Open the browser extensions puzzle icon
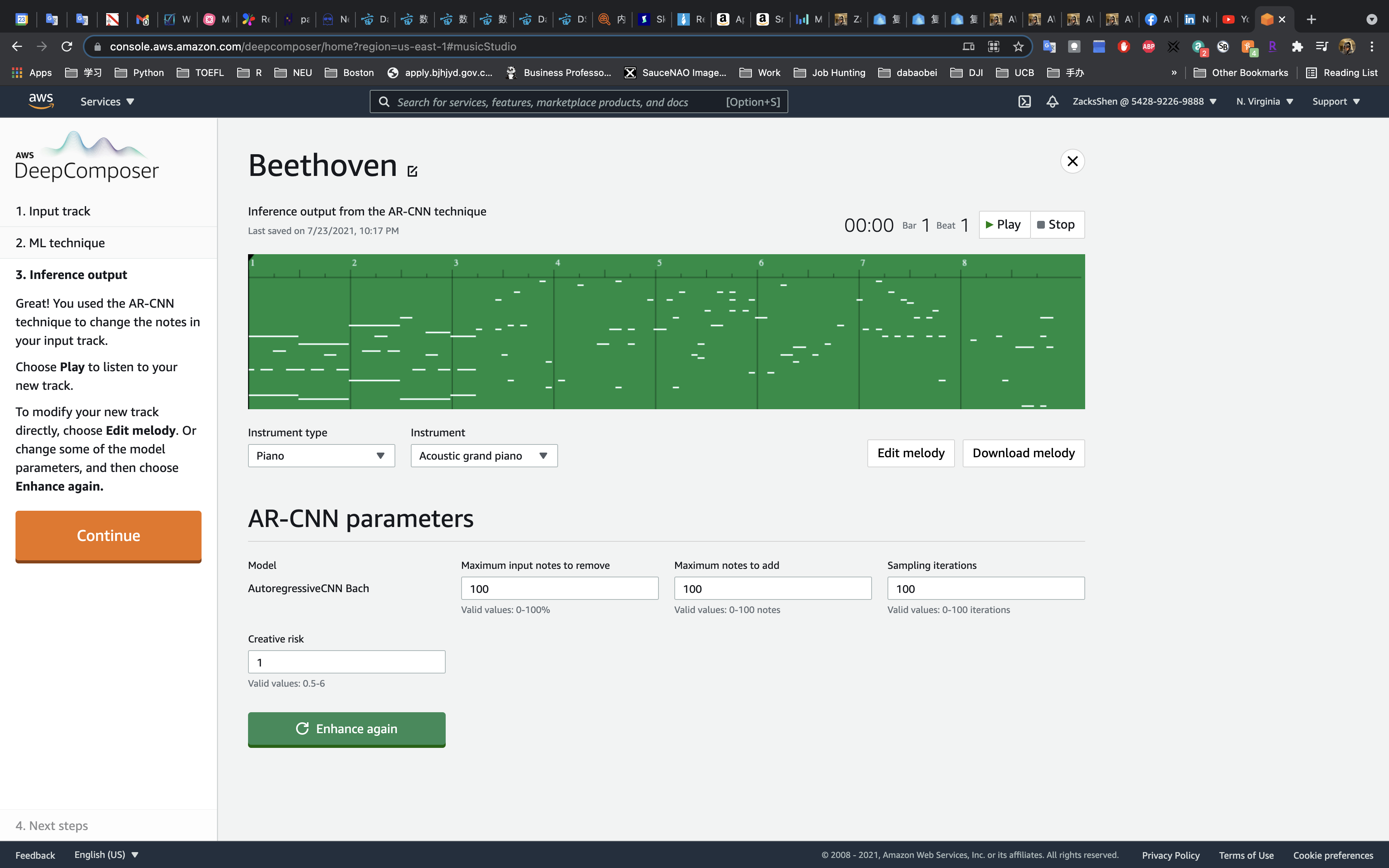The width and height of the screenshot is (1389, 868). click(x=1297, y=46)
